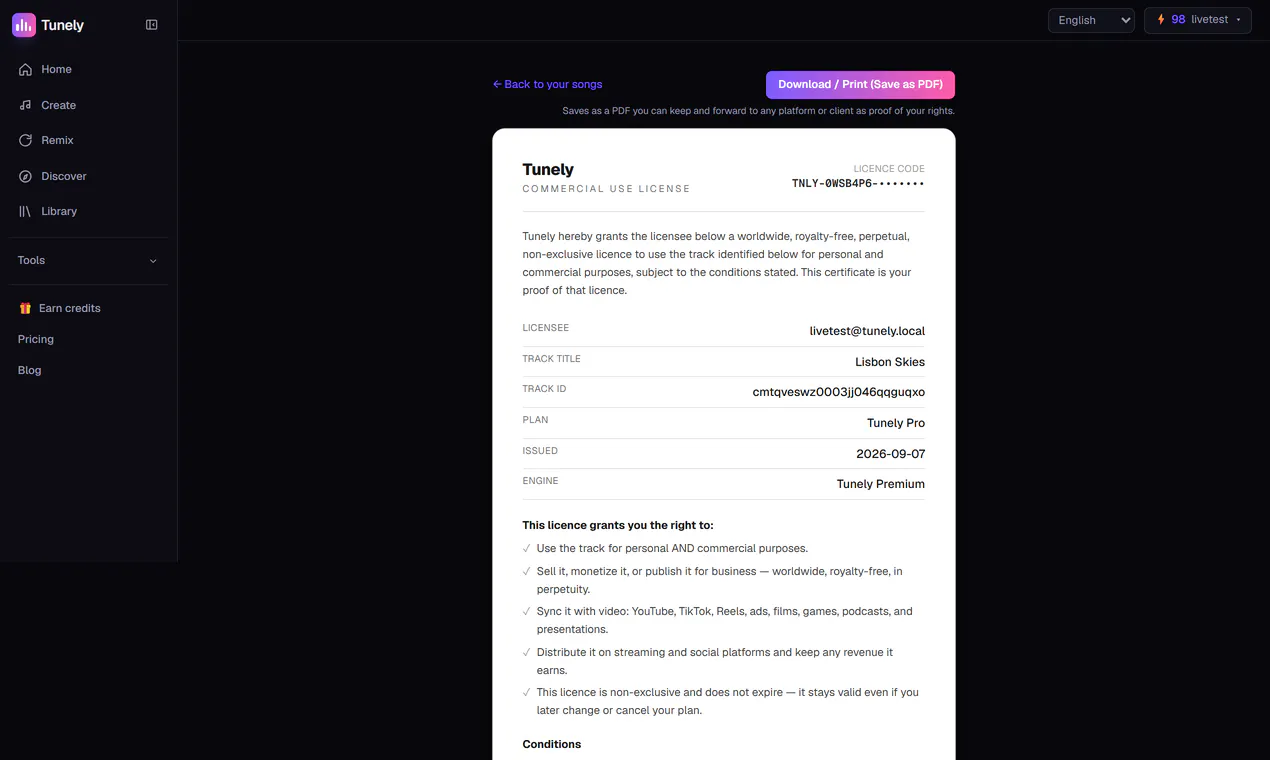Click 'This licence is non-exclusive' line
The image size is (1270, 760).
pos(727,701)
